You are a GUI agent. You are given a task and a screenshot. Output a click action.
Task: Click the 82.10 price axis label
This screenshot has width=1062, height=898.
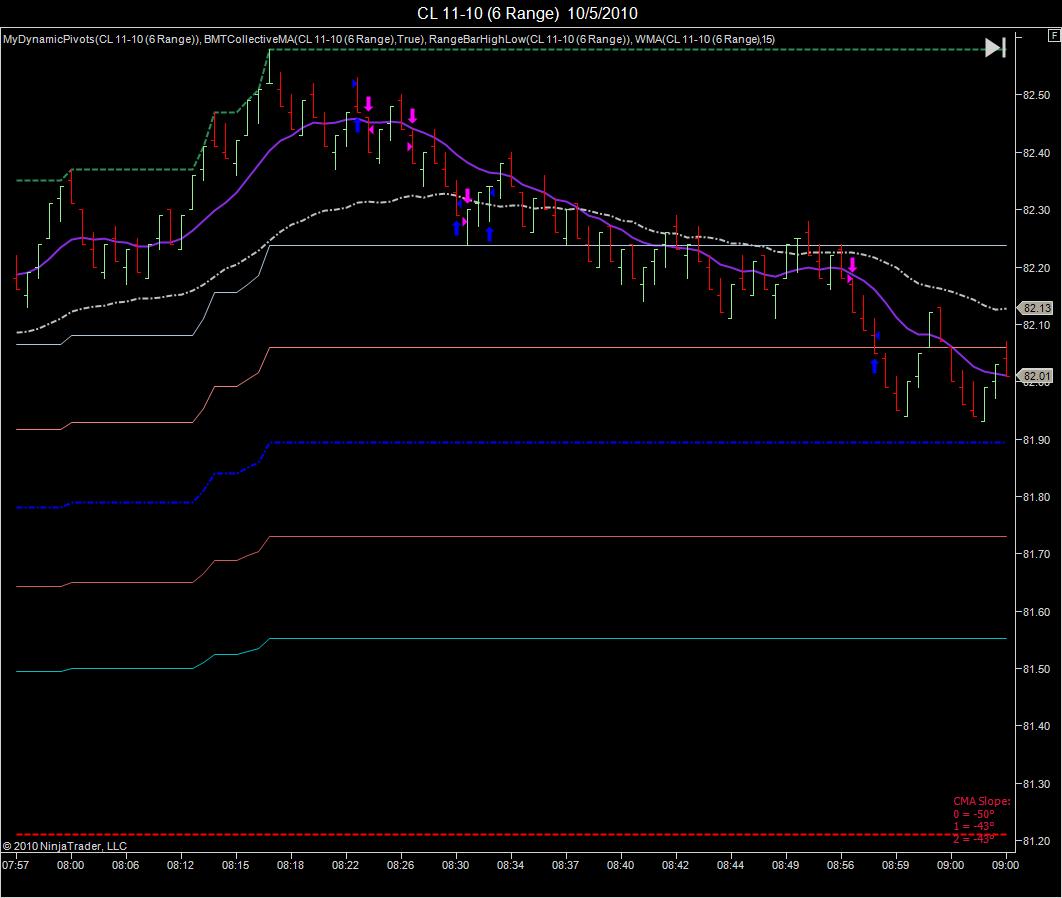click(x=1036, y=325)
